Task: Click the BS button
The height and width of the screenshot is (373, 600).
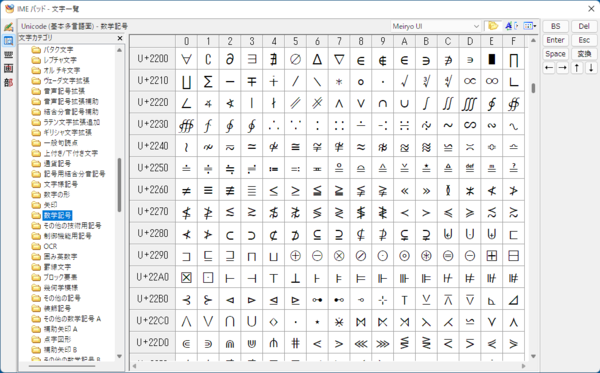Action: click(555, 26)
